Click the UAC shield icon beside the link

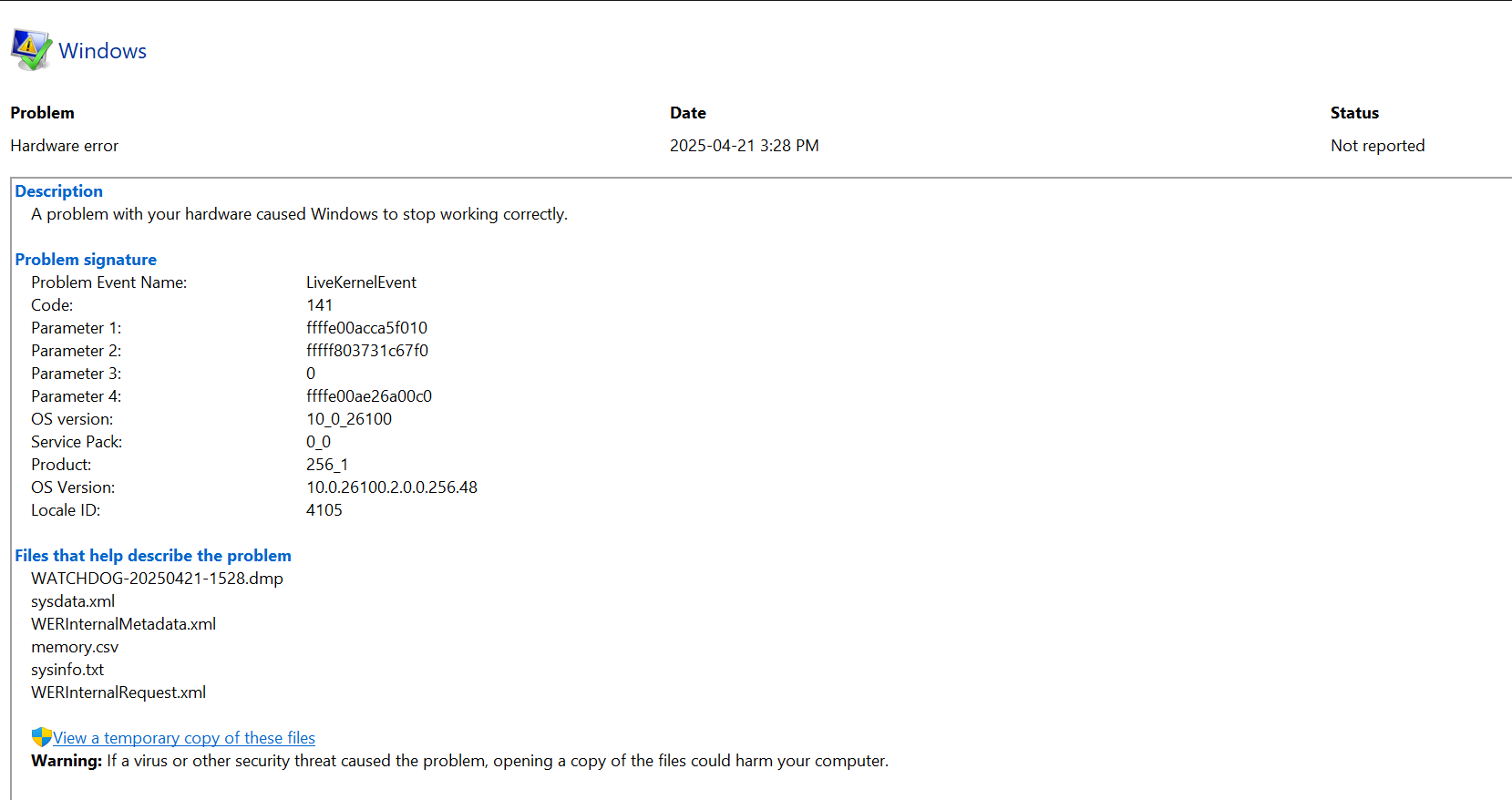coord(41,737)
